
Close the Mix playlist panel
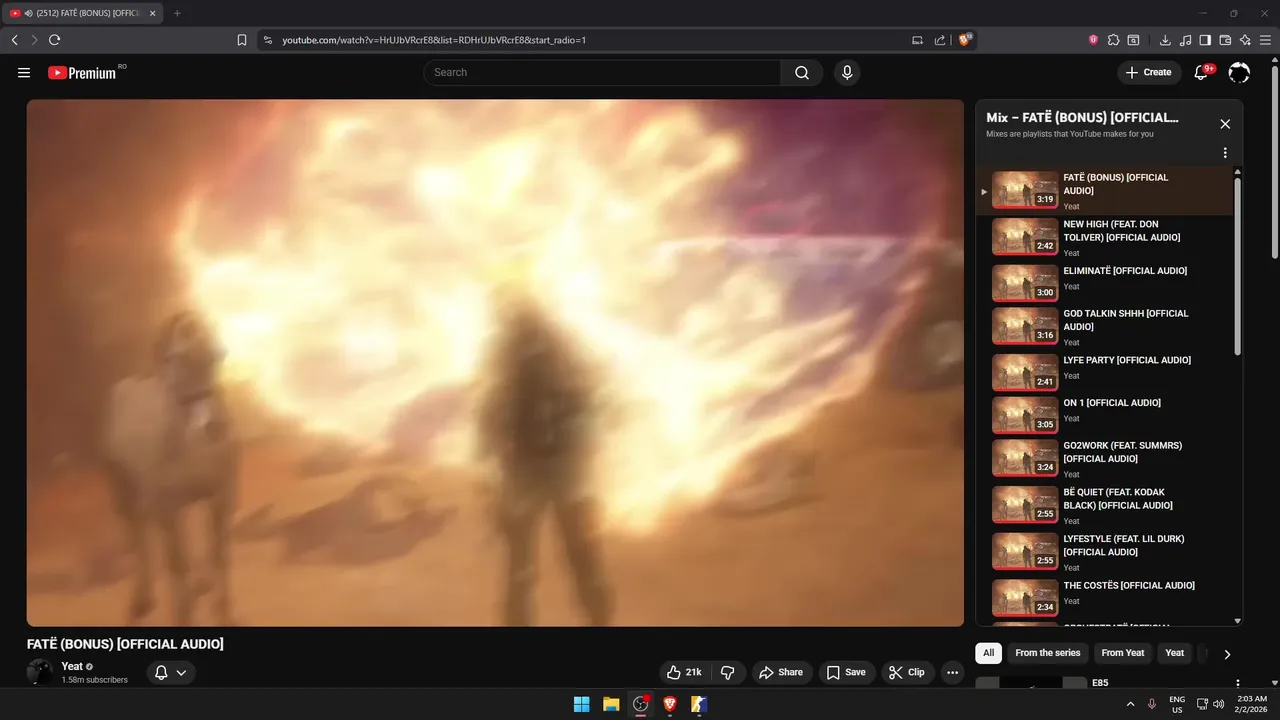pos(1225,124)
